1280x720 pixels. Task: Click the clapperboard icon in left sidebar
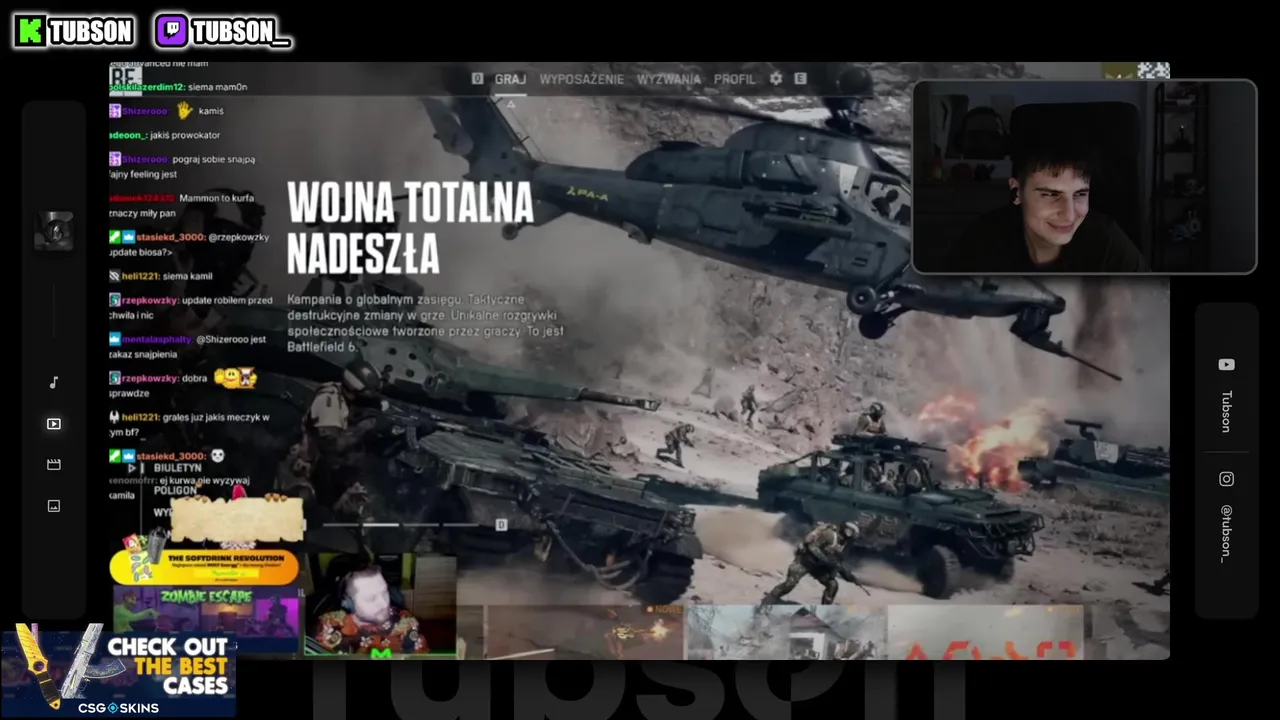(x=54, y=465)
